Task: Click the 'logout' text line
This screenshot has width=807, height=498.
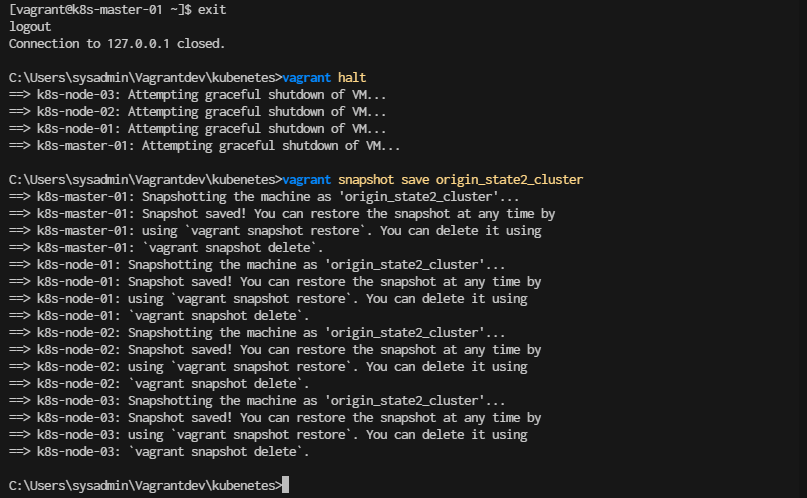Action: point(30,27)
